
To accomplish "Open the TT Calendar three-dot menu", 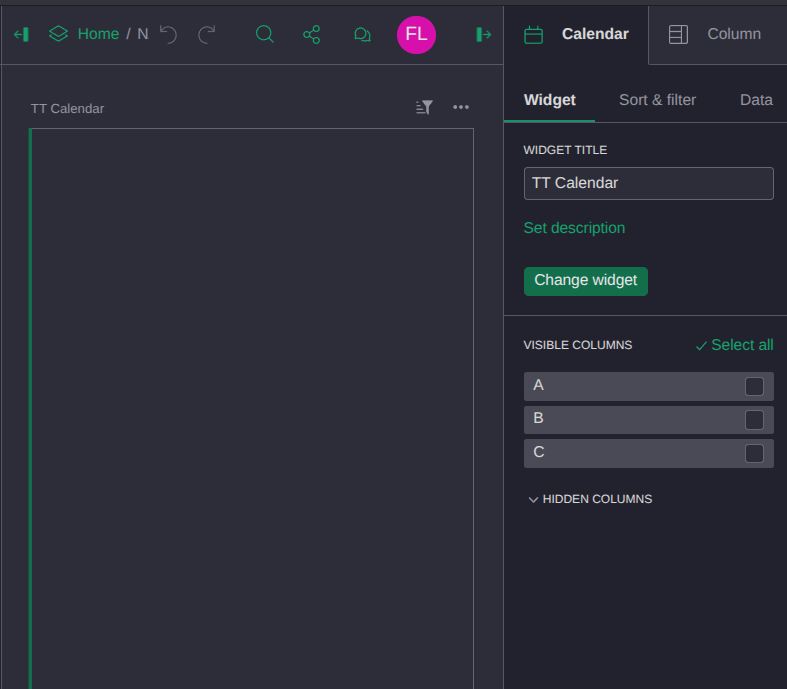I will (x=461, y=108).
